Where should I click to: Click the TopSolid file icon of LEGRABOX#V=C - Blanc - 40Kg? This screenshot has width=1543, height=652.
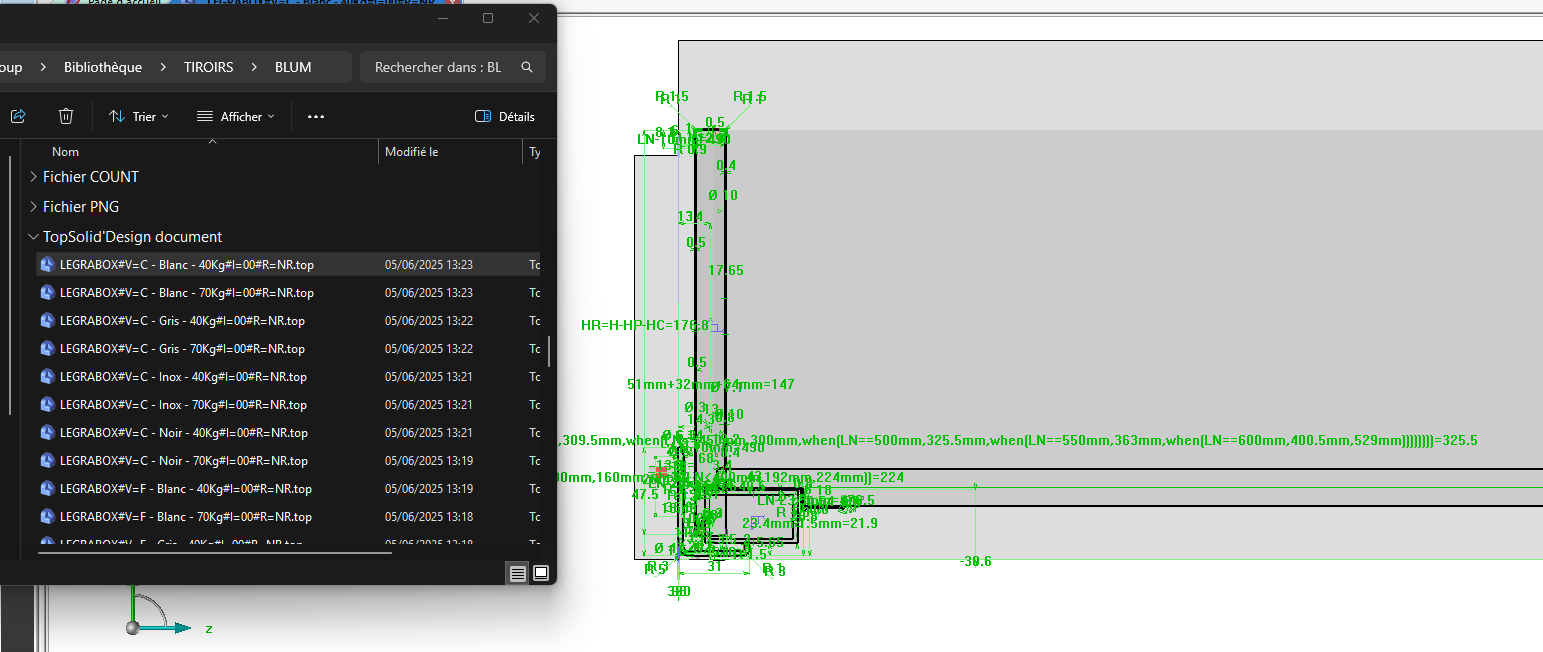tap(47, 265)
